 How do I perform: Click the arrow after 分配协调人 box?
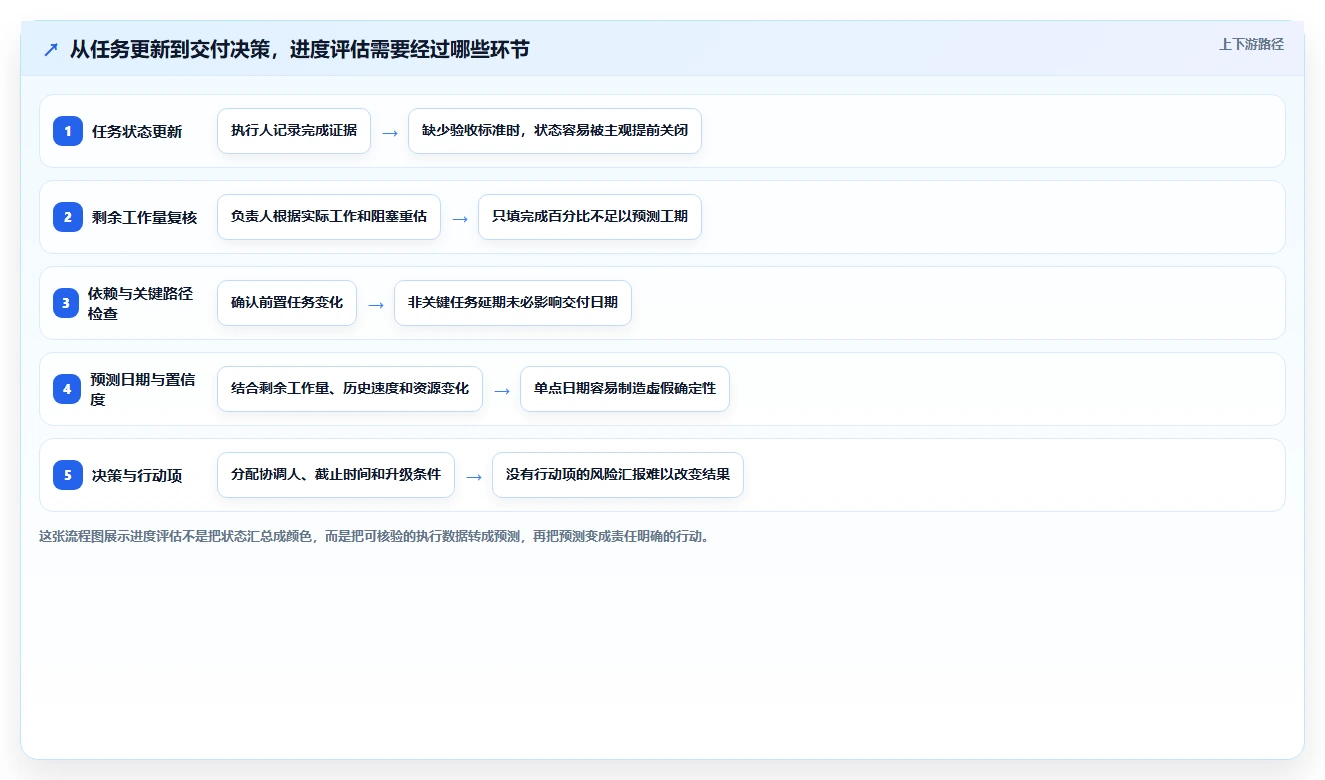[x=474, y=476]
